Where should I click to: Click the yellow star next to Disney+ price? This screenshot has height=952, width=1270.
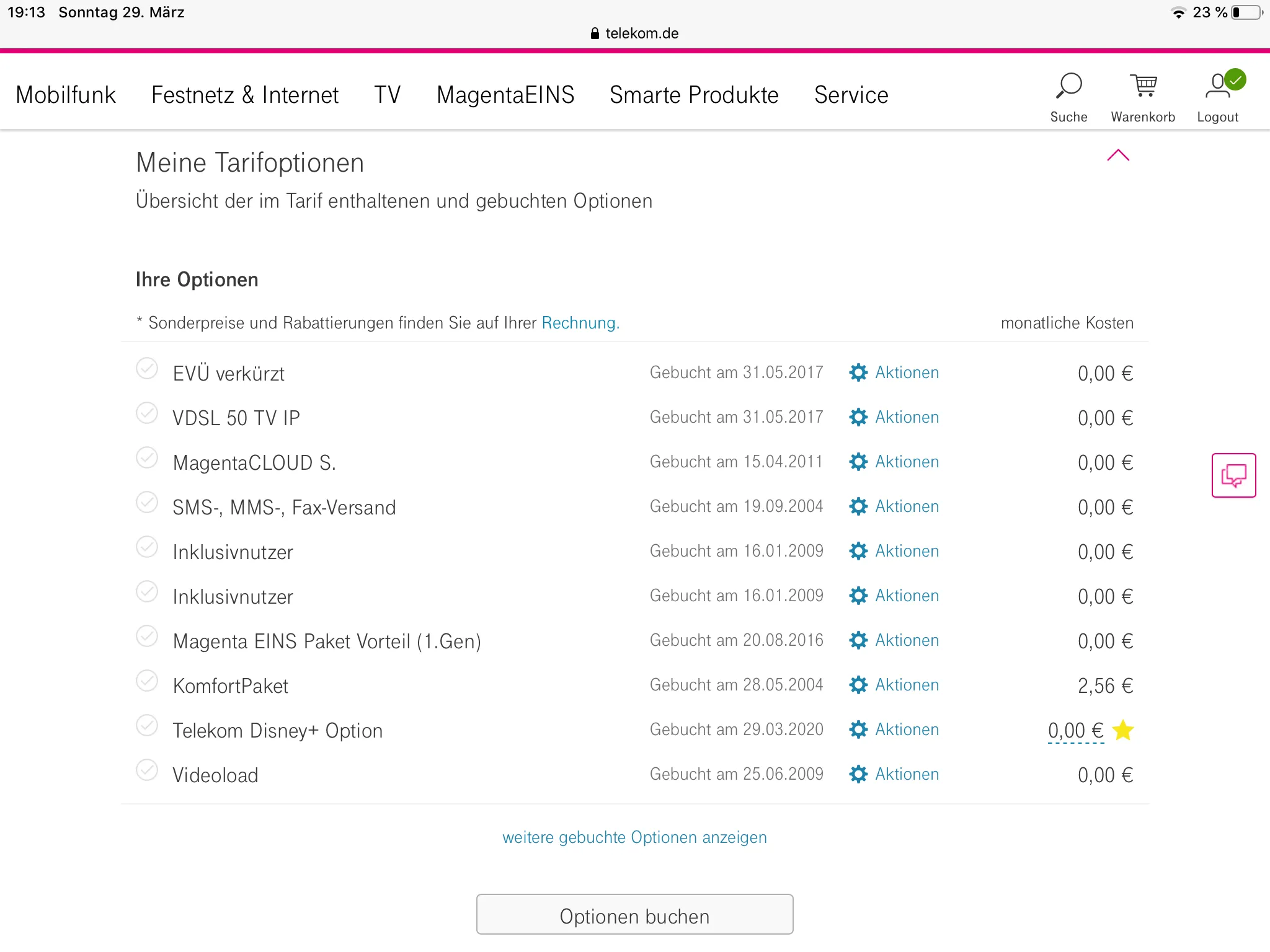point(1123,730)
